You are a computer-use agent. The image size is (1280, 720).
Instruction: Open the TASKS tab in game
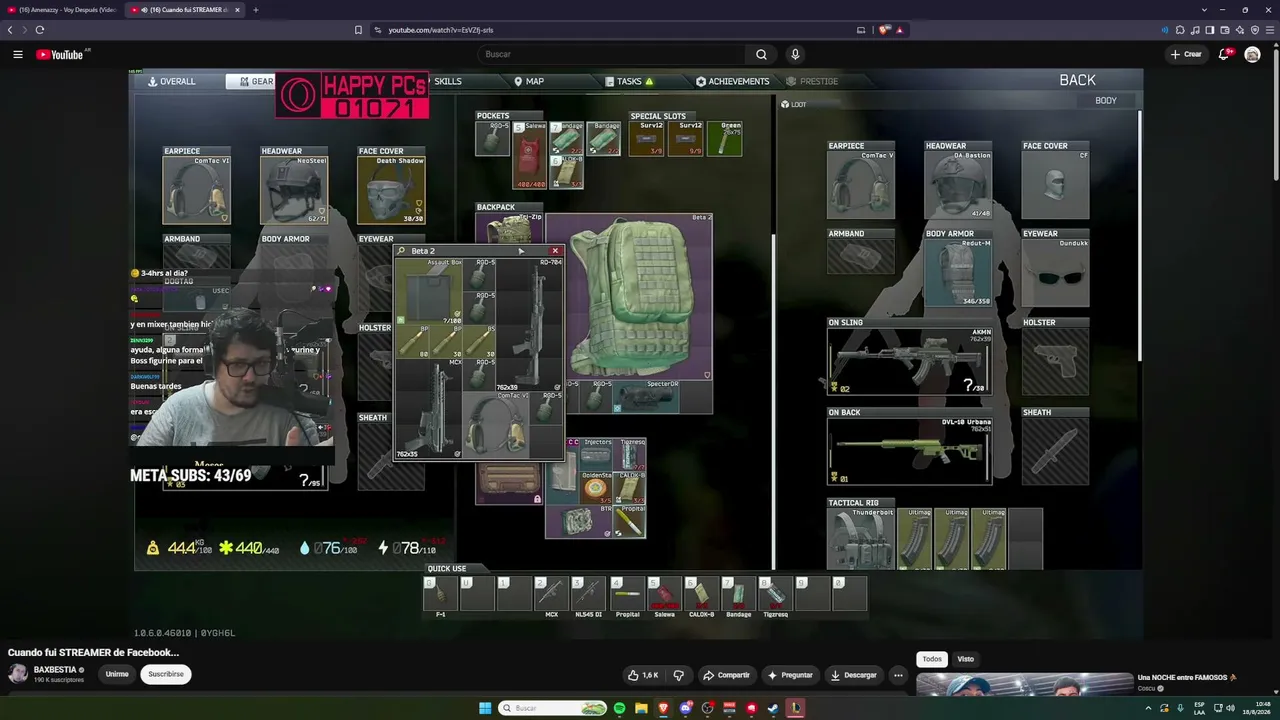coord(629,81)
